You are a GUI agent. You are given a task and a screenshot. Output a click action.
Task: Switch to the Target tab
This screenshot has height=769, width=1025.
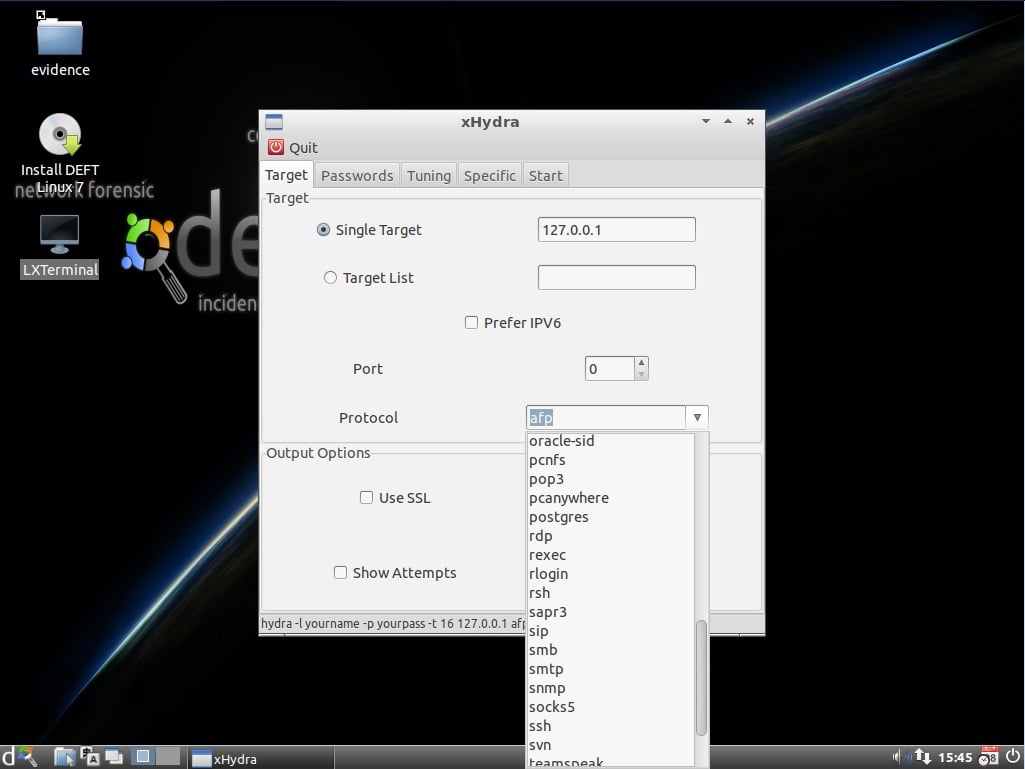click(286, 175)
